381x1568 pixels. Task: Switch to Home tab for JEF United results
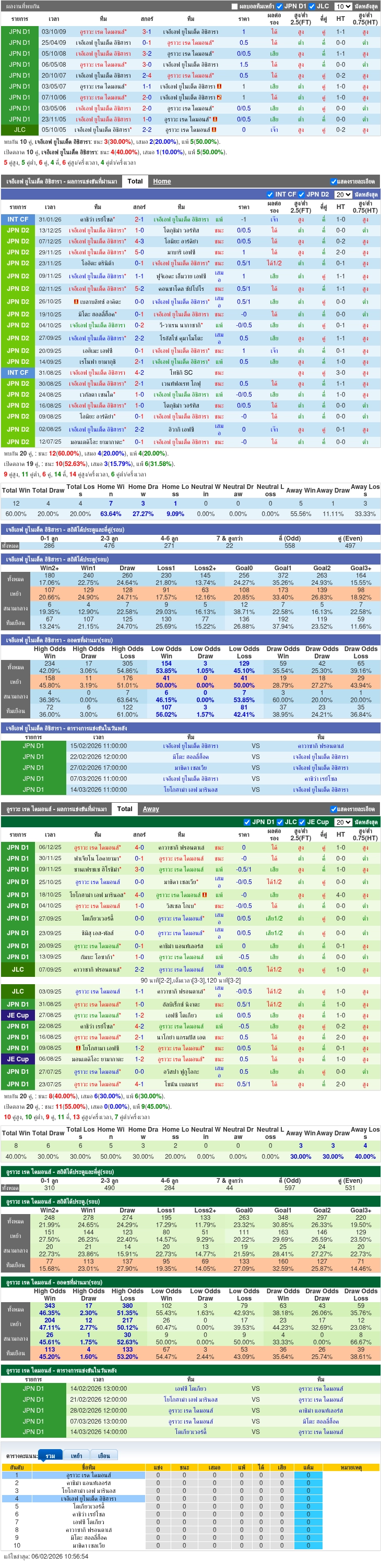pyautogui.click(x=162, y=181)
